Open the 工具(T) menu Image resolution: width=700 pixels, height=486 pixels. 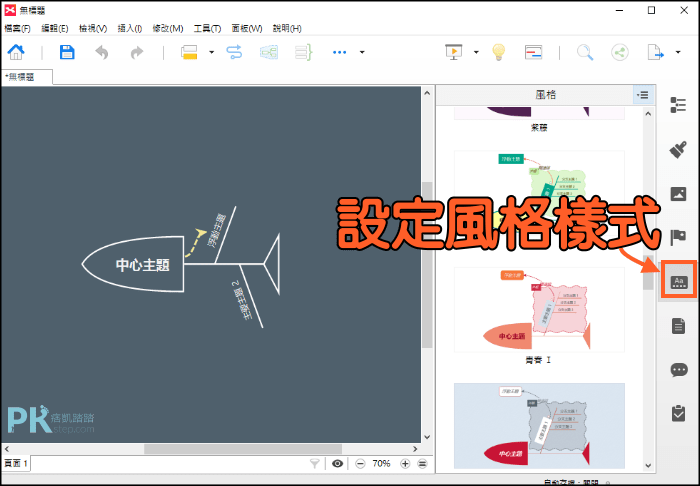(x=208, y=29)
